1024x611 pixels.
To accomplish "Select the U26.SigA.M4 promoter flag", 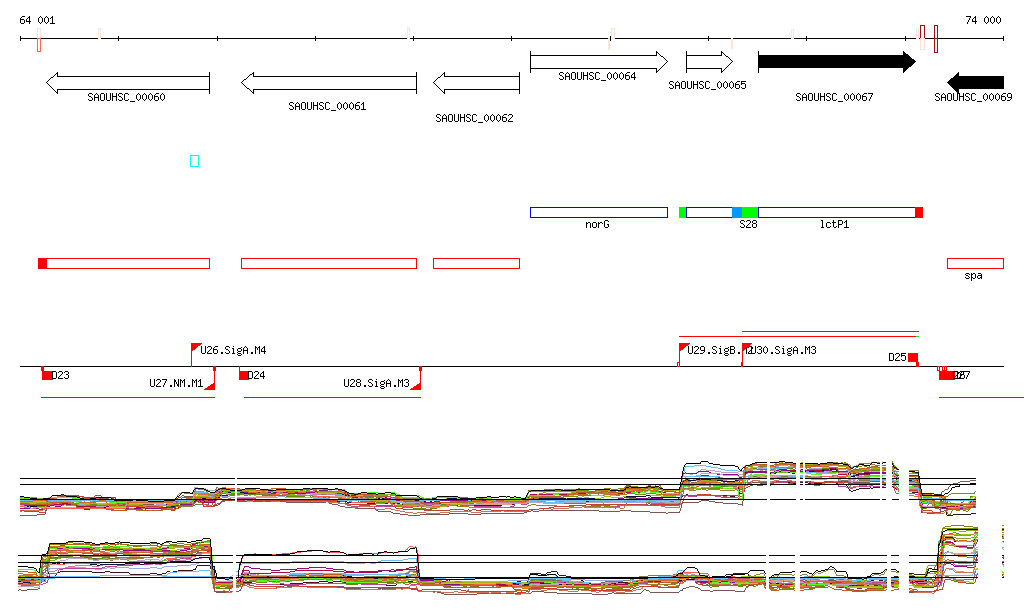I will [196, 348].
